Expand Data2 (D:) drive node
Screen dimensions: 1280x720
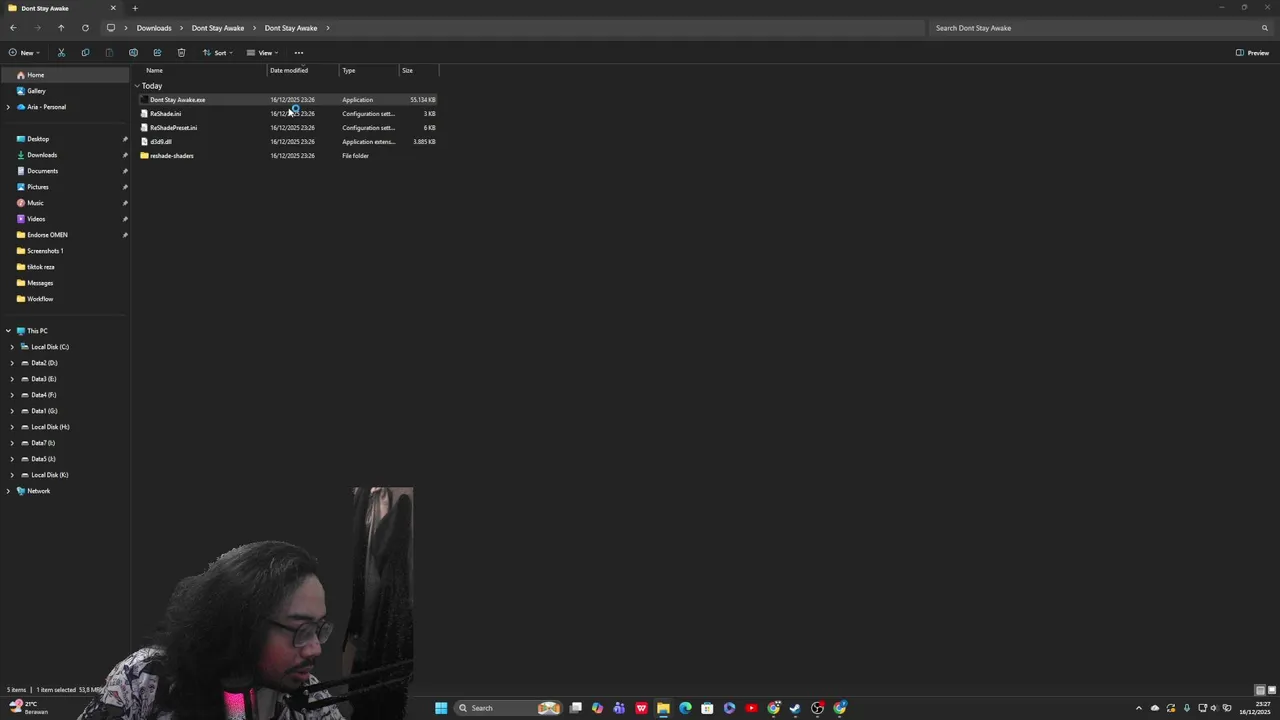(x=12, y=363)
